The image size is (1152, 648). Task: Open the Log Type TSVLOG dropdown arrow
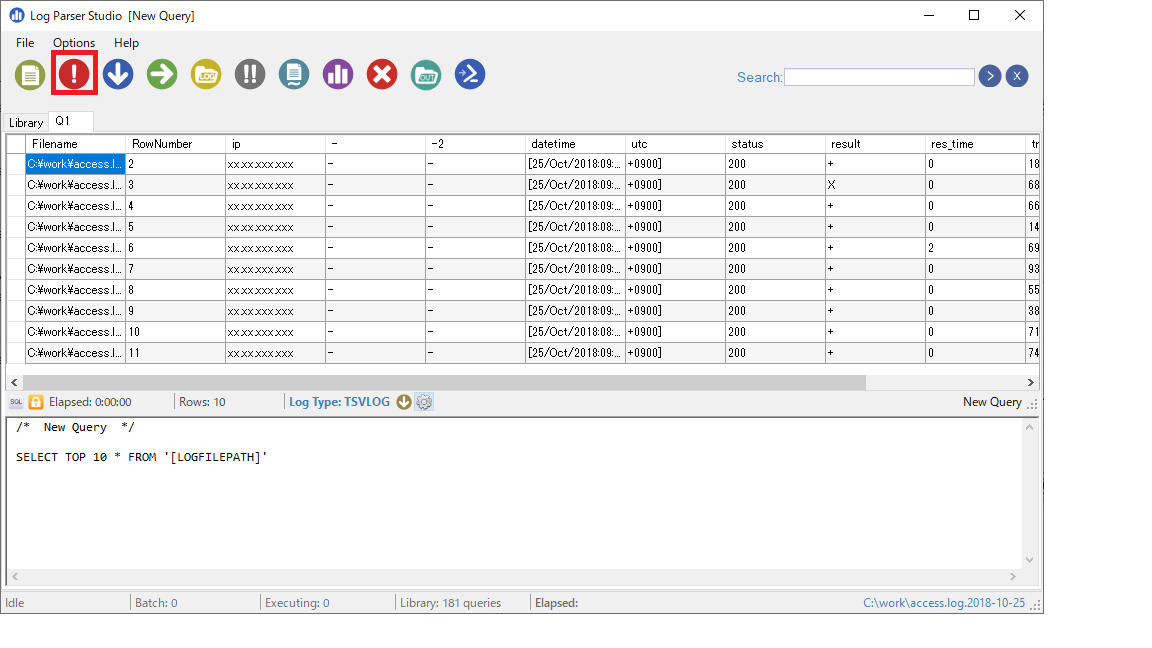coord(404,402)
